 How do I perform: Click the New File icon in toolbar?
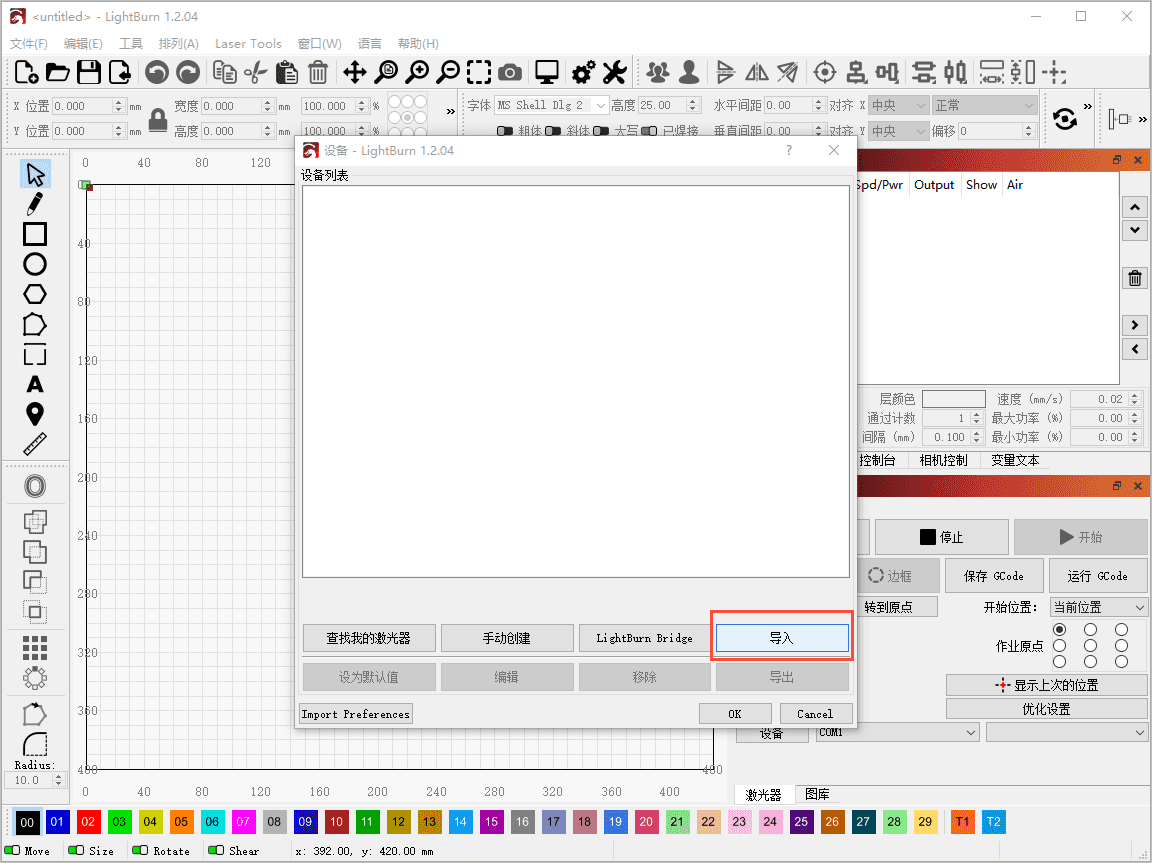[x=26, y=72]
